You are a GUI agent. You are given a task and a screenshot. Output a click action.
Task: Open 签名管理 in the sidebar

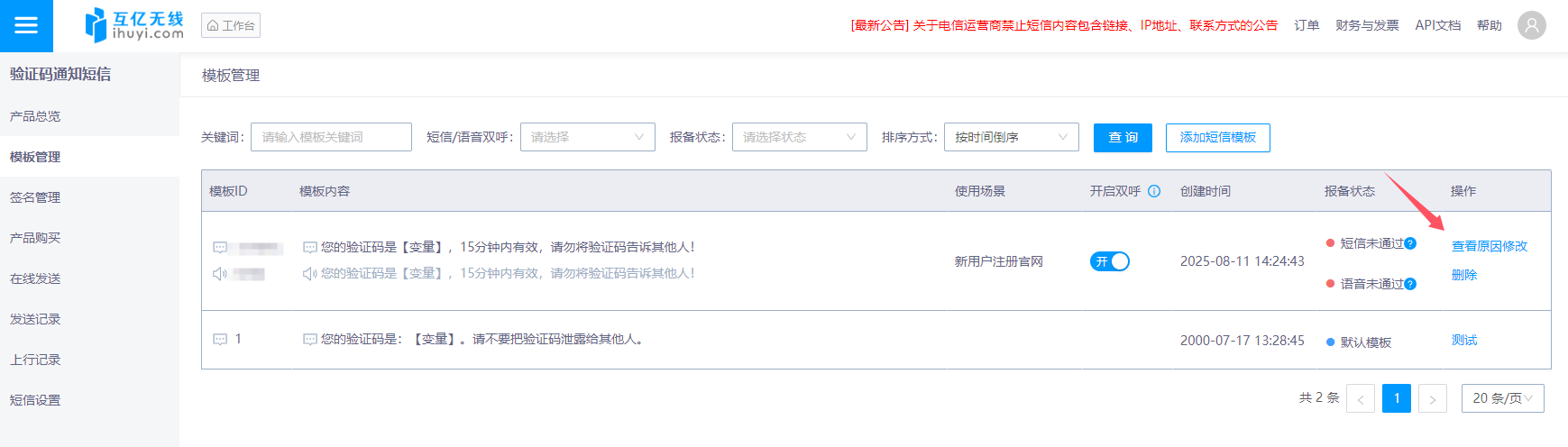[x=35, y=197]
